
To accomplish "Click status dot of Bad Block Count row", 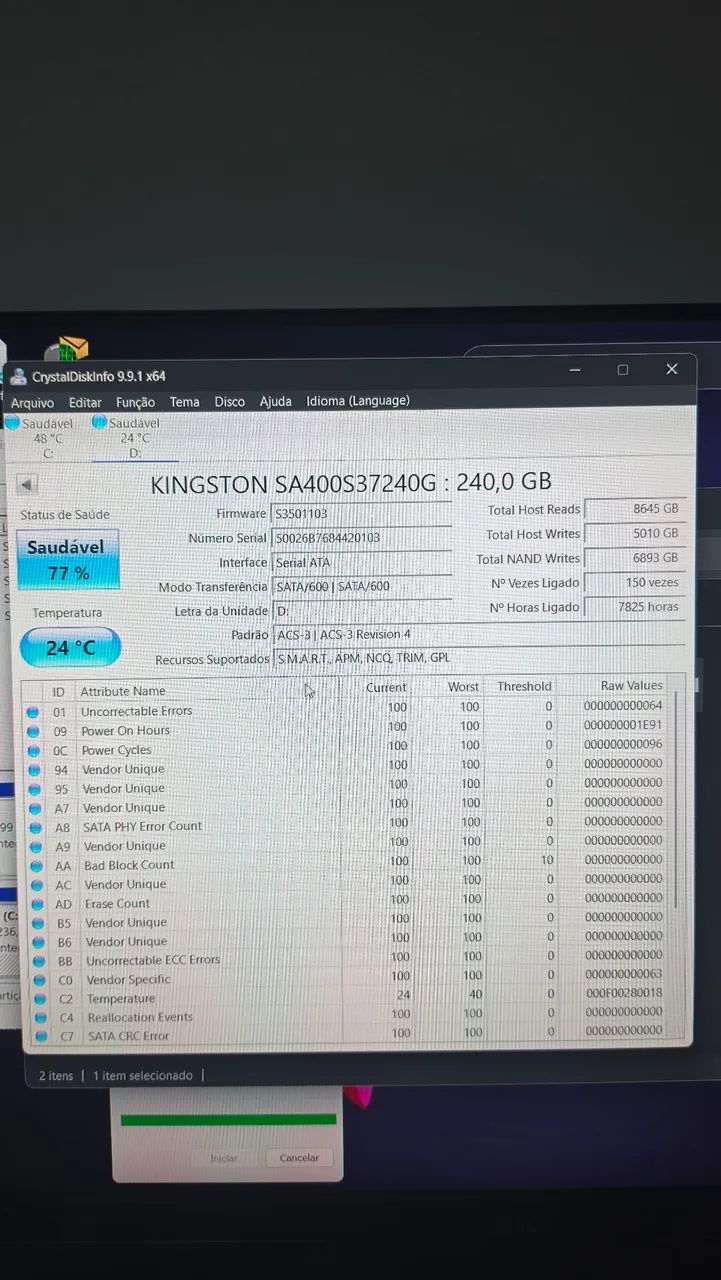I will pyautogui.click(x=36, y=866).
